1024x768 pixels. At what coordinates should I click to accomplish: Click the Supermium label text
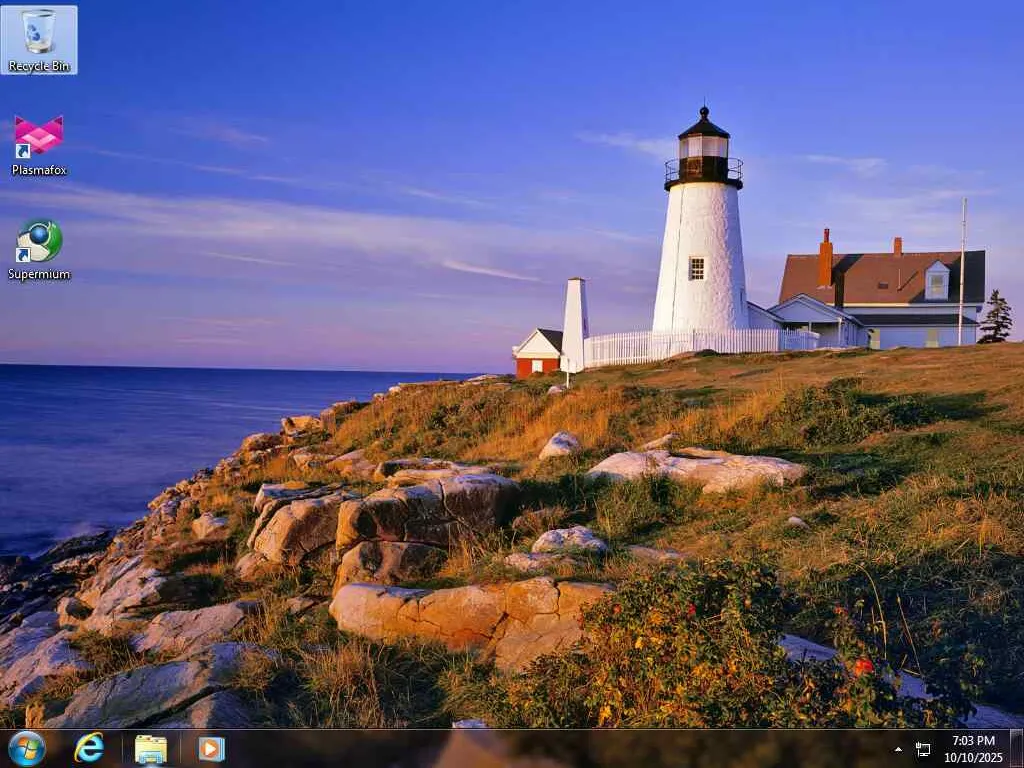click(x=39, y=274)
